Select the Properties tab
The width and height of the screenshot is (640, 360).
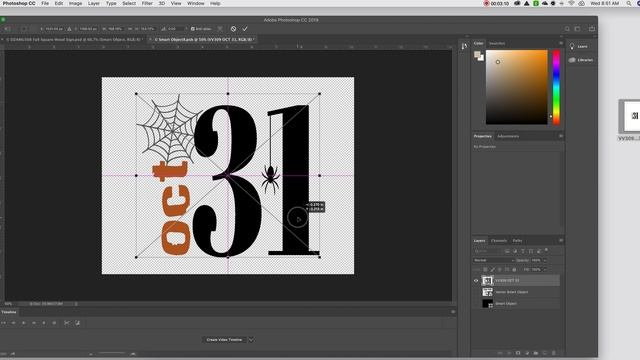(x=482, y=136)
